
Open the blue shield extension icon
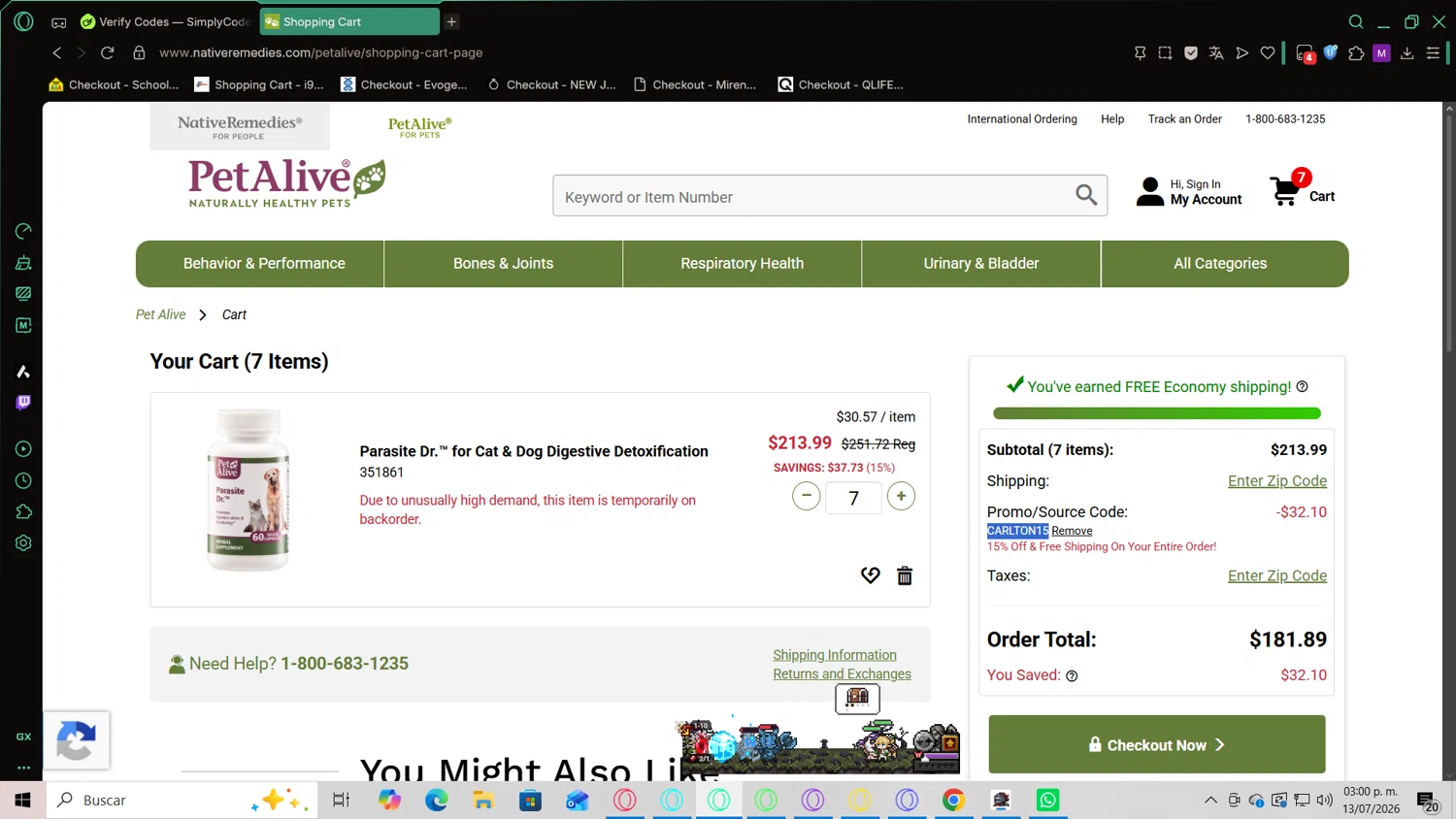1331,53
